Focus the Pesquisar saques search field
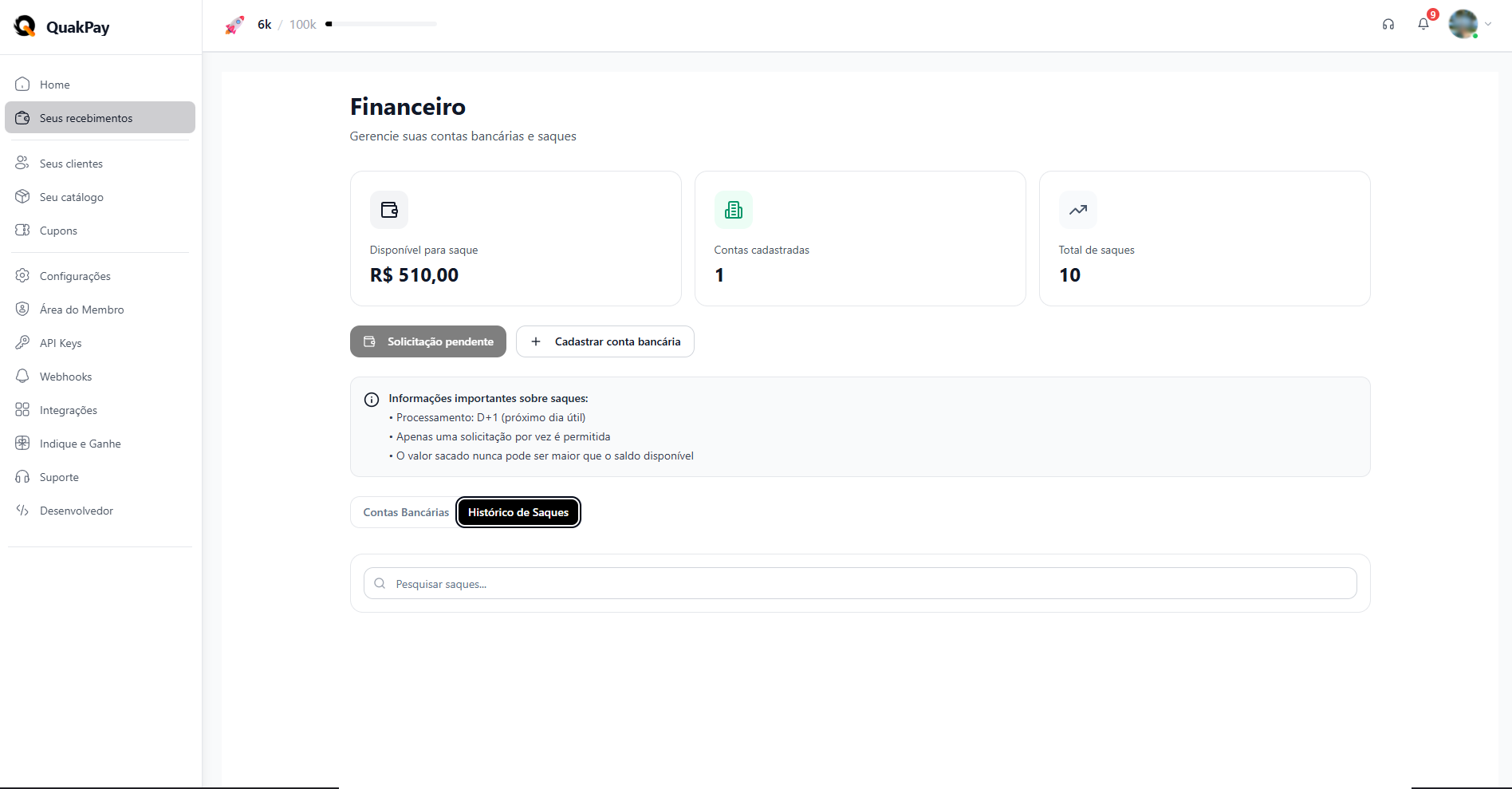 tap(869, 584)
